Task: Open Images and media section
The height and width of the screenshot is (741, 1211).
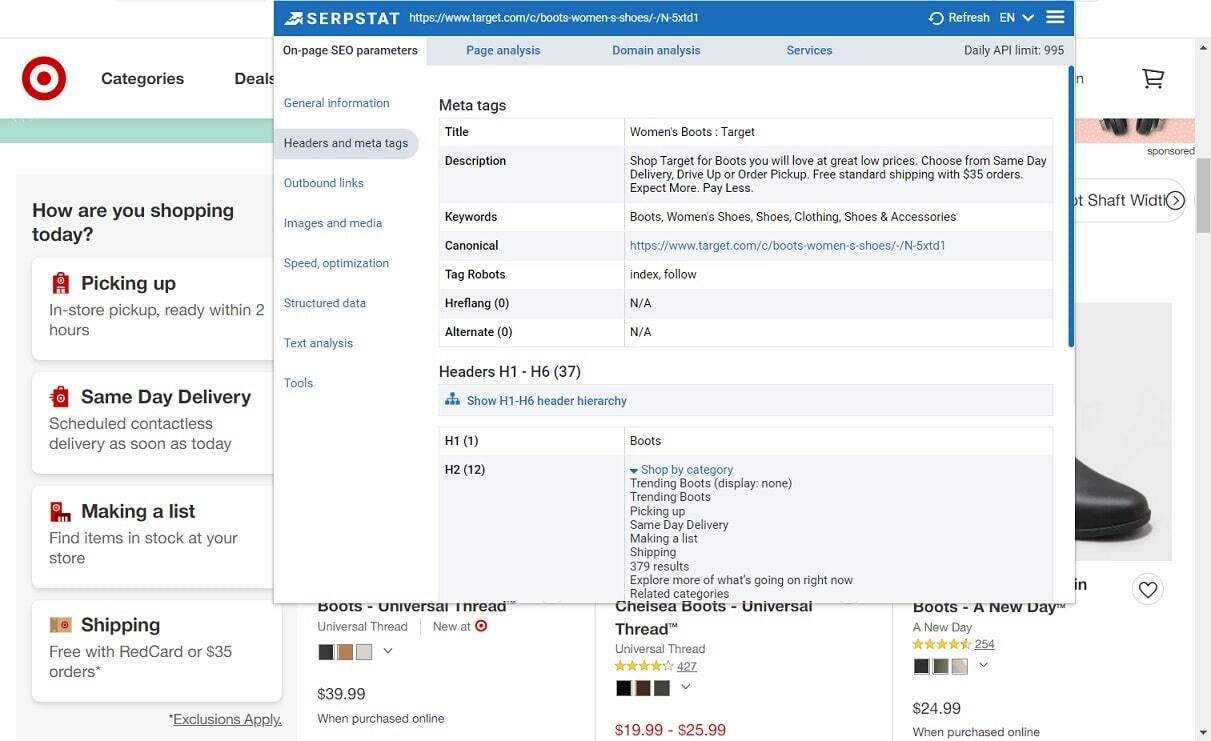Action: pos(333,223)
